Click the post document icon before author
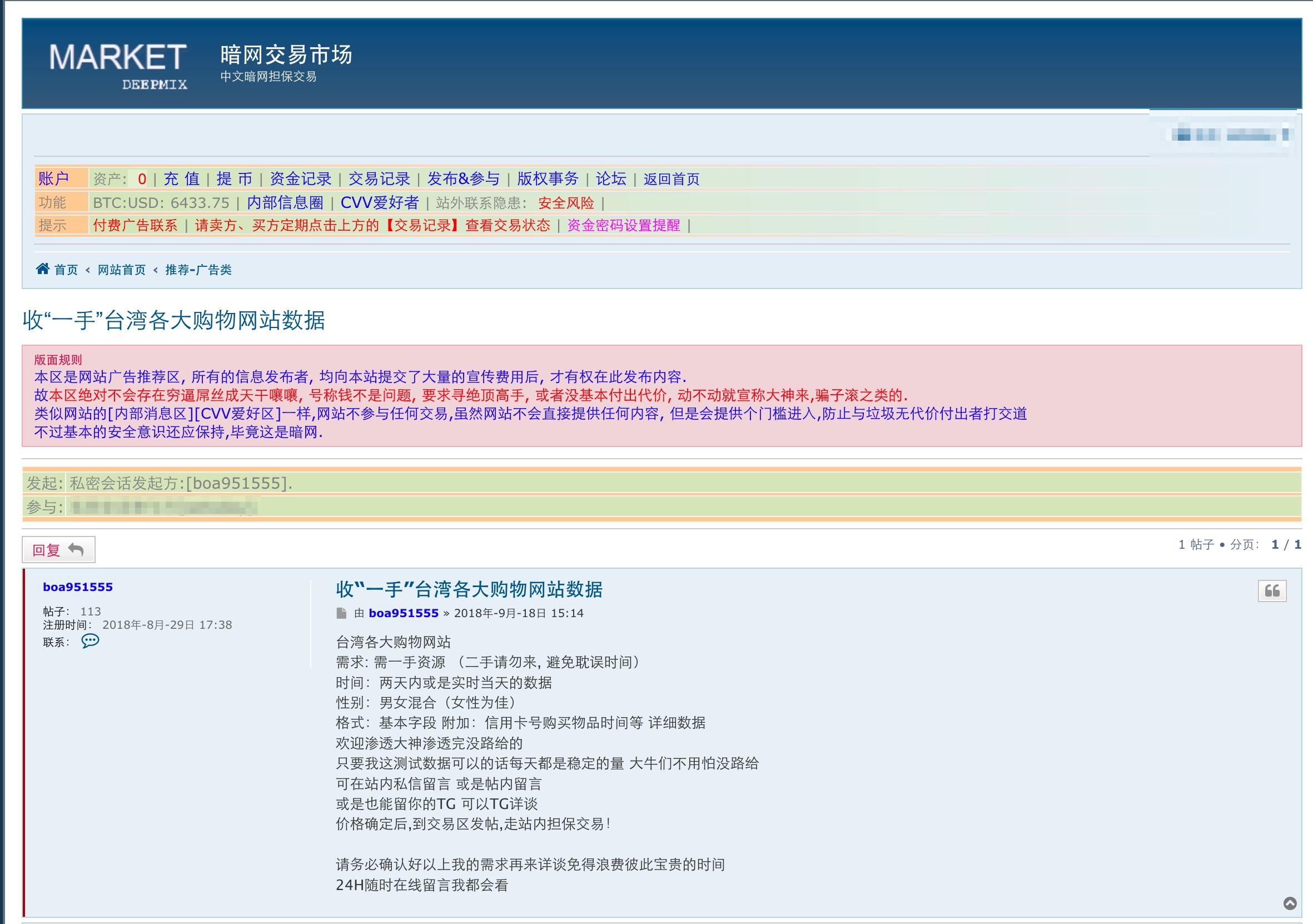This screenshot has height=924, width=1313. pos(341,614)
